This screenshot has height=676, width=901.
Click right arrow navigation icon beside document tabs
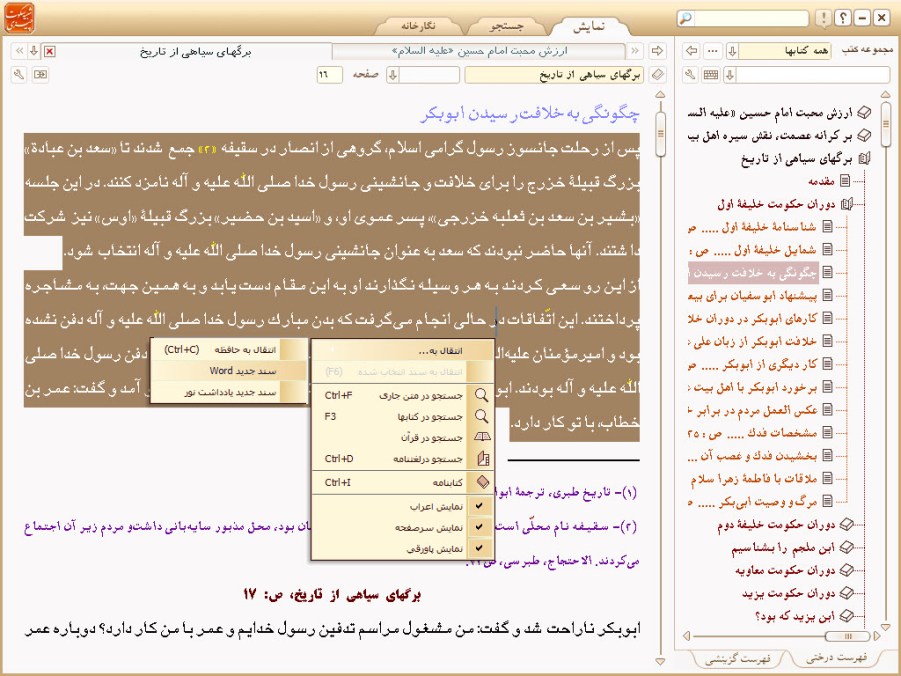coord(657,51)
